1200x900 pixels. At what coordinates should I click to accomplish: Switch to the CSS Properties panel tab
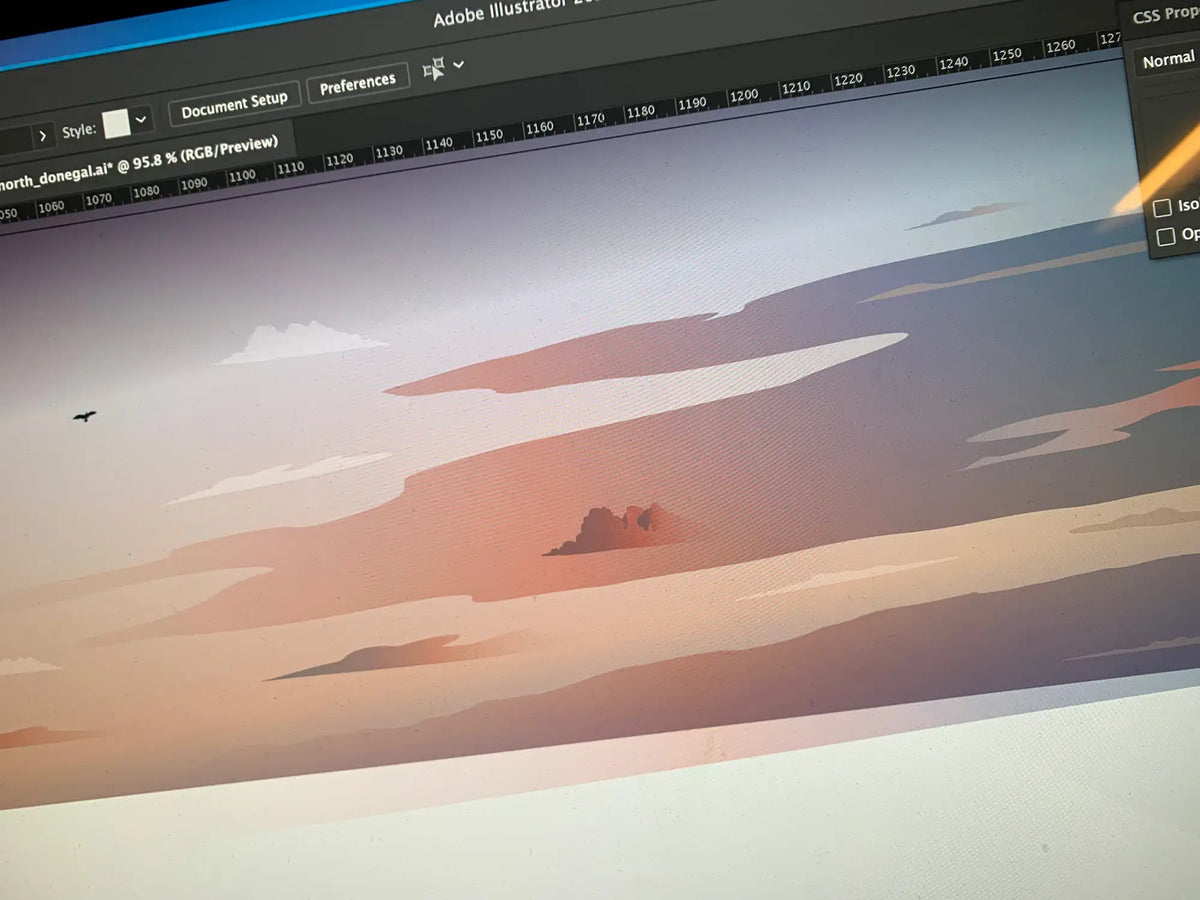point(1166,17)
